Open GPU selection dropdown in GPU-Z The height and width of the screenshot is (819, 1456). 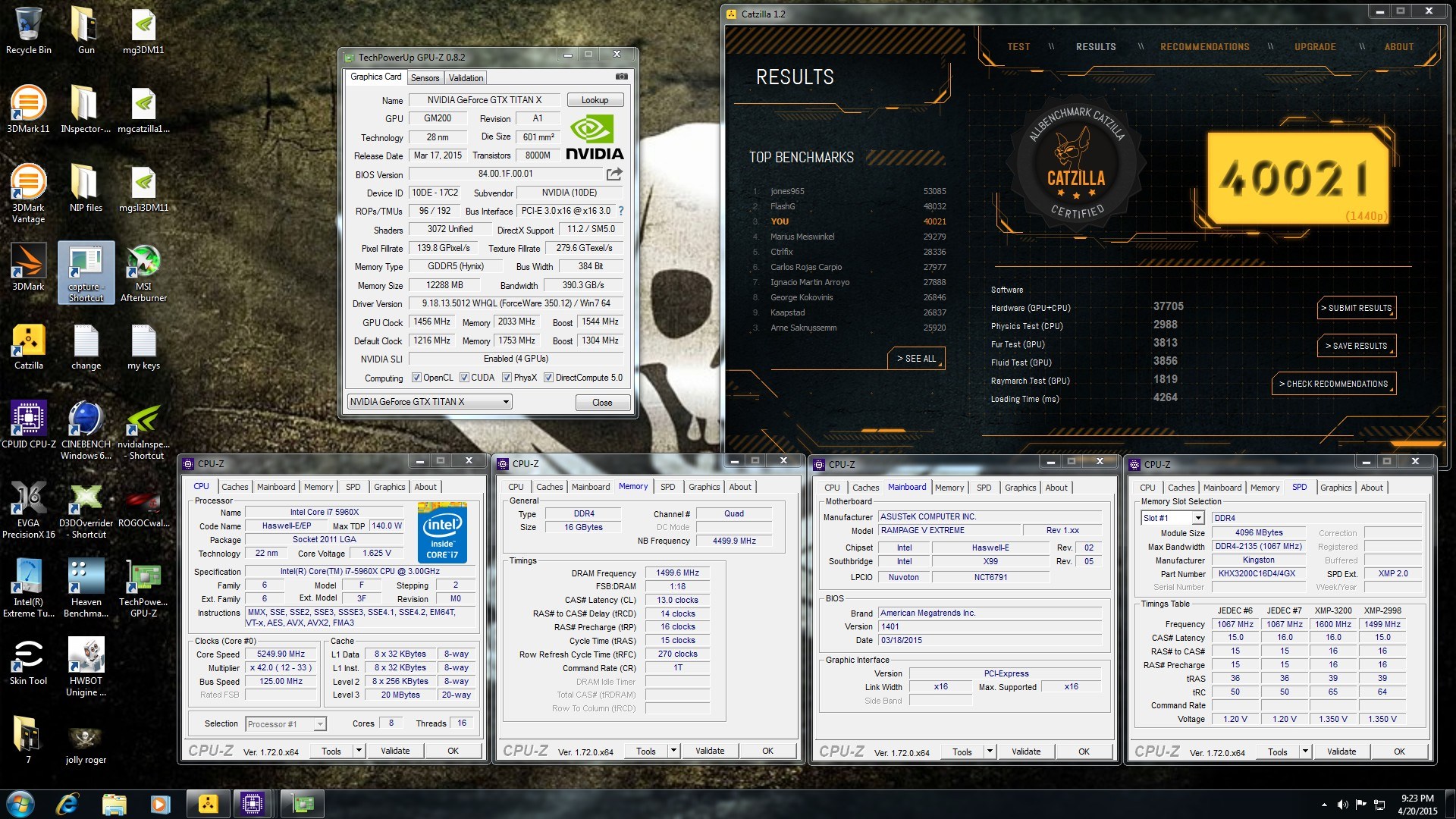pos(430,402)
